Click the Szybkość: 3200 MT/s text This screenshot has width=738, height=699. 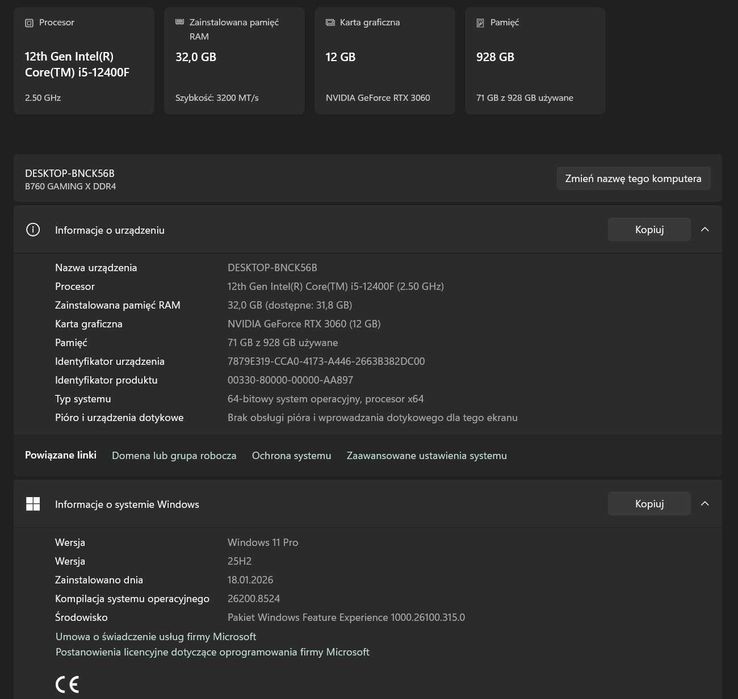click(217, 98)
